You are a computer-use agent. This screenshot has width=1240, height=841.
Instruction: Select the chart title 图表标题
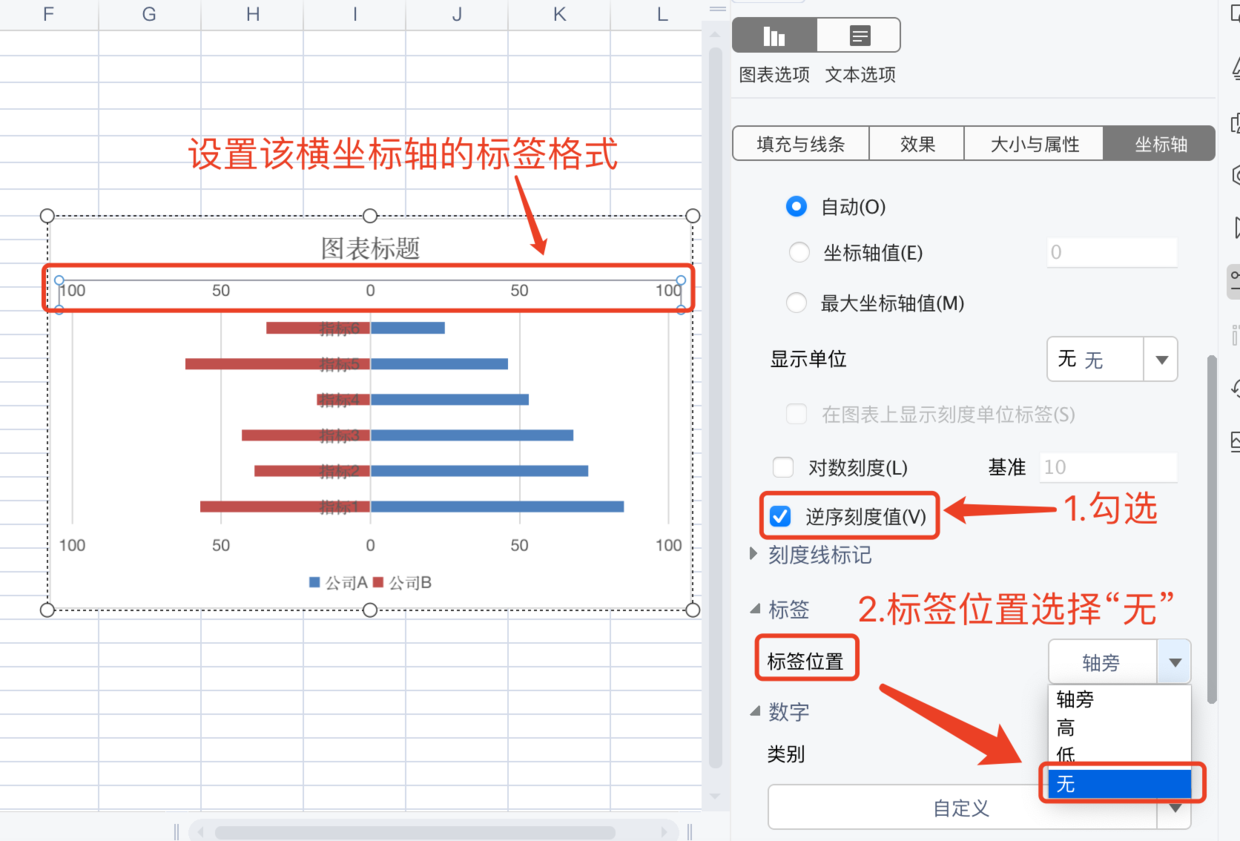[x=370, y=248]
